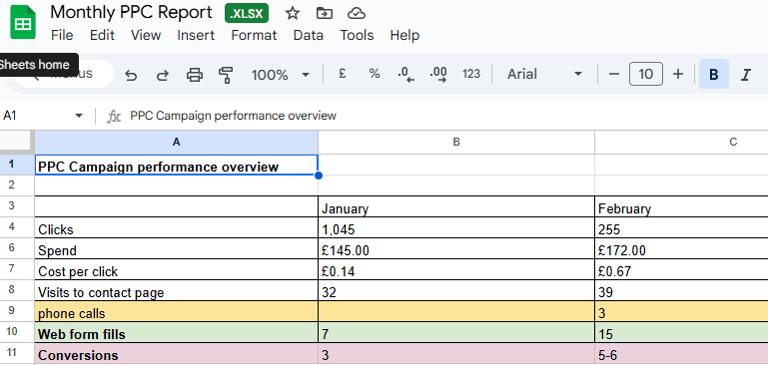This screenshot has height=365, width=768.
Task: Select the Conversions cell in row 11
Action: click(176, 355)
